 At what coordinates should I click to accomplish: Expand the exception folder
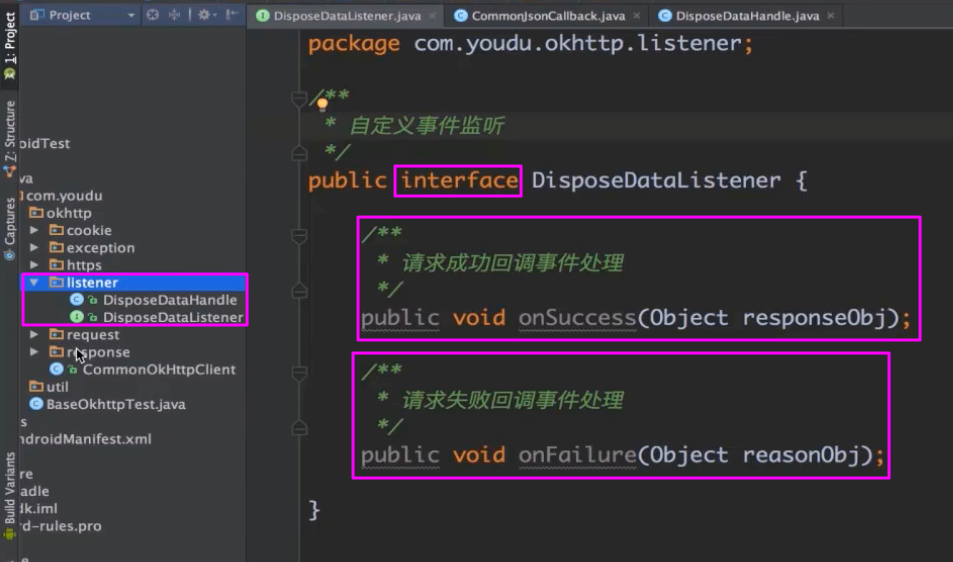(35, 247)
